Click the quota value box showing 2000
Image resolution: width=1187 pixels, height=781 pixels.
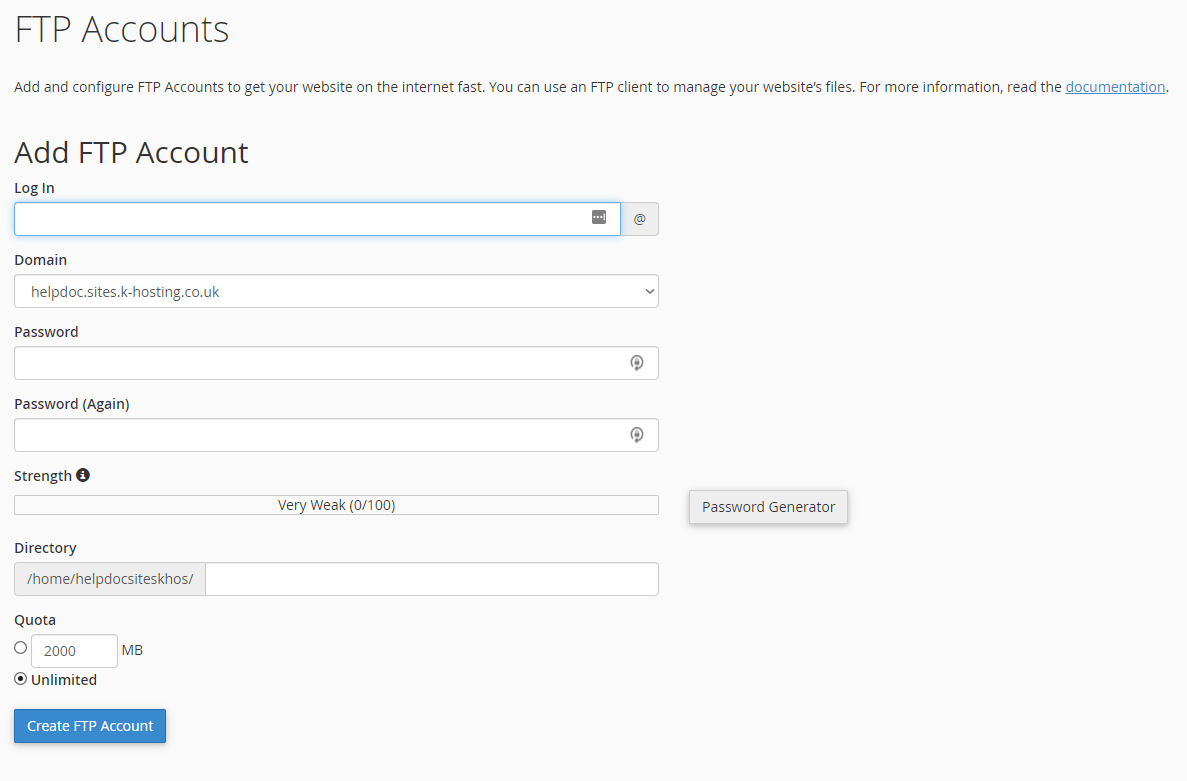point(74,651)
